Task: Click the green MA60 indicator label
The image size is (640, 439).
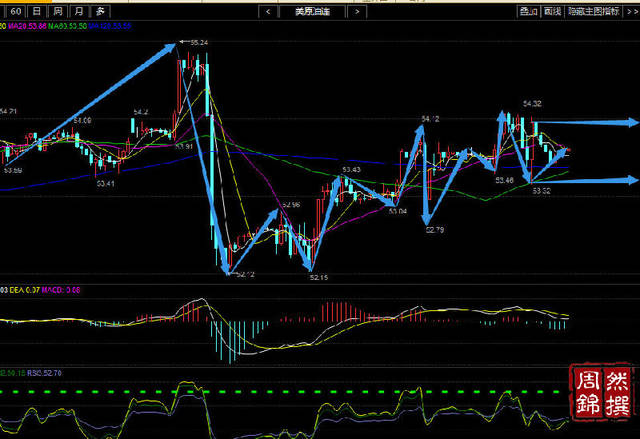Action: (62, 26)
